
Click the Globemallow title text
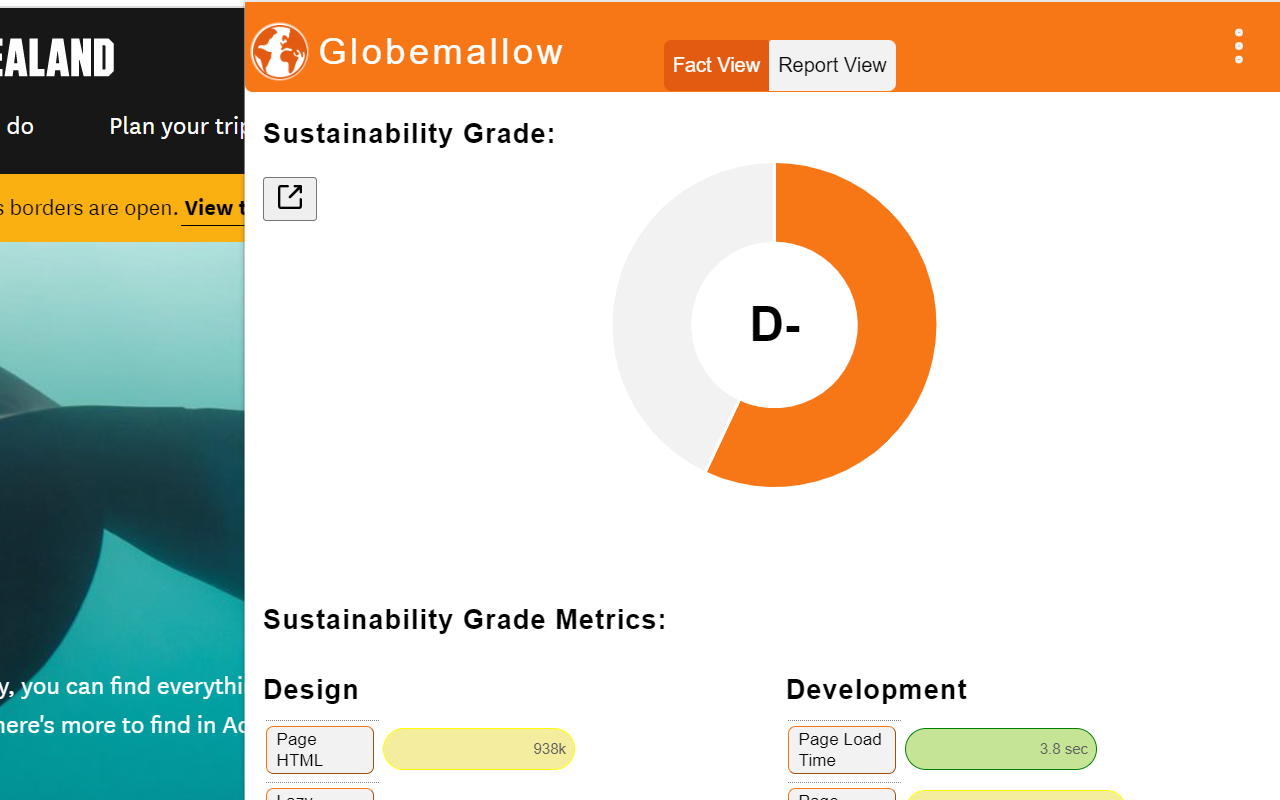click(x=441, y=52)
